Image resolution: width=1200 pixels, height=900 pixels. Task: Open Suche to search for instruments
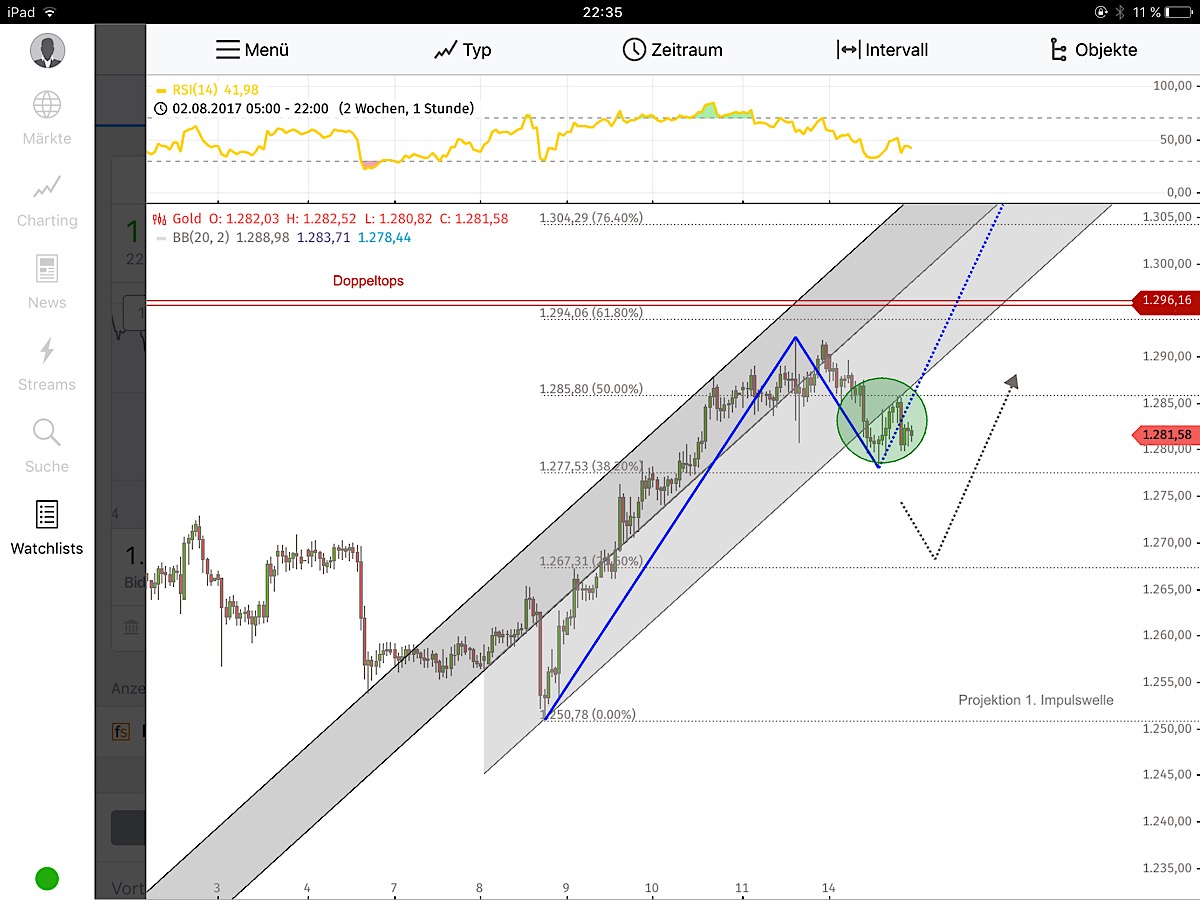coord(45,443)
